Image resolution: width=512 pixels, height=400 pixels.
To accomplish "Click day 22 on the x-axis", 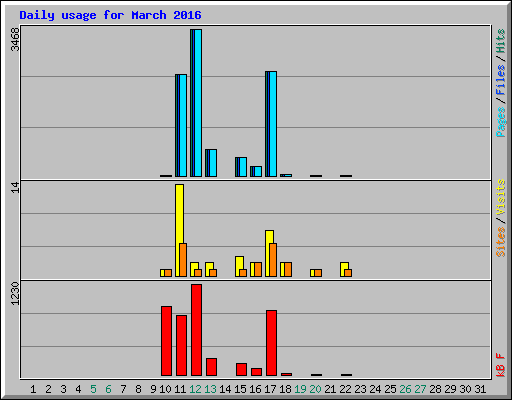I will [x=345, y=389].
